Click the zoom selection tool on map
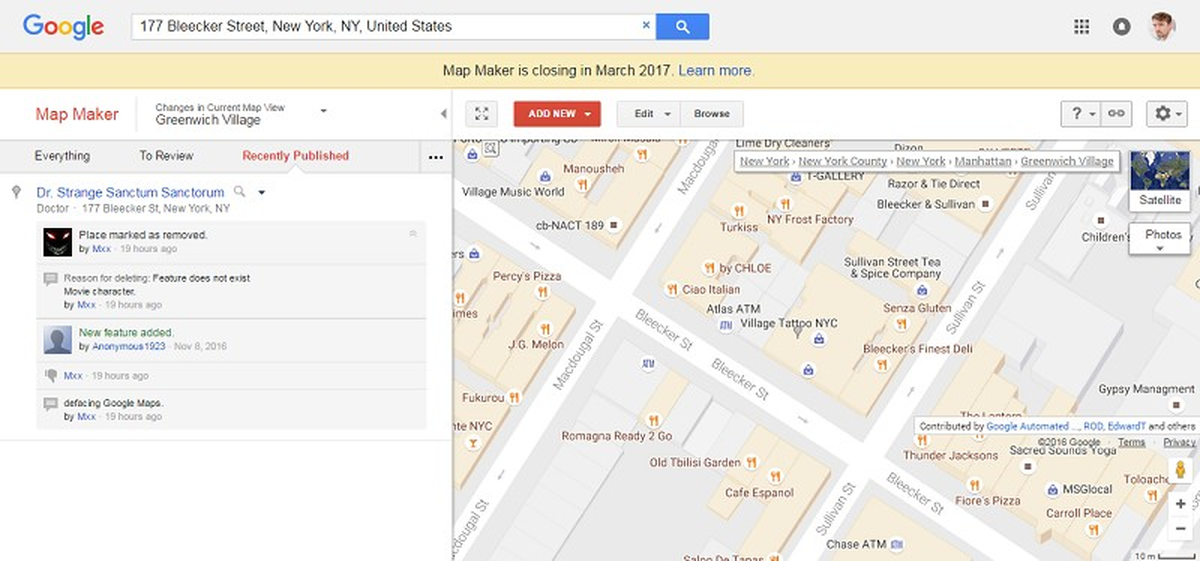 [x=490, y=149]
